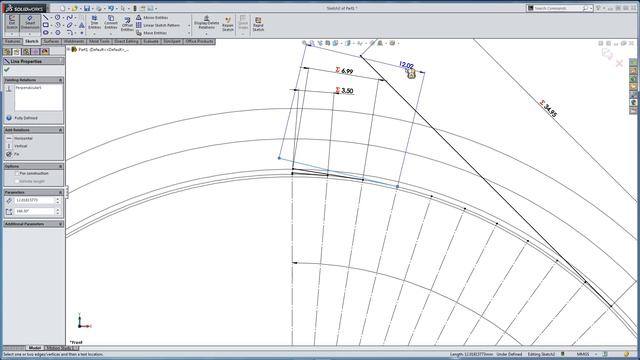The height and width of the screenshot is (360, 640).
Task: Activate the Smart Dimension tool
Action: [x=30, y=22]
